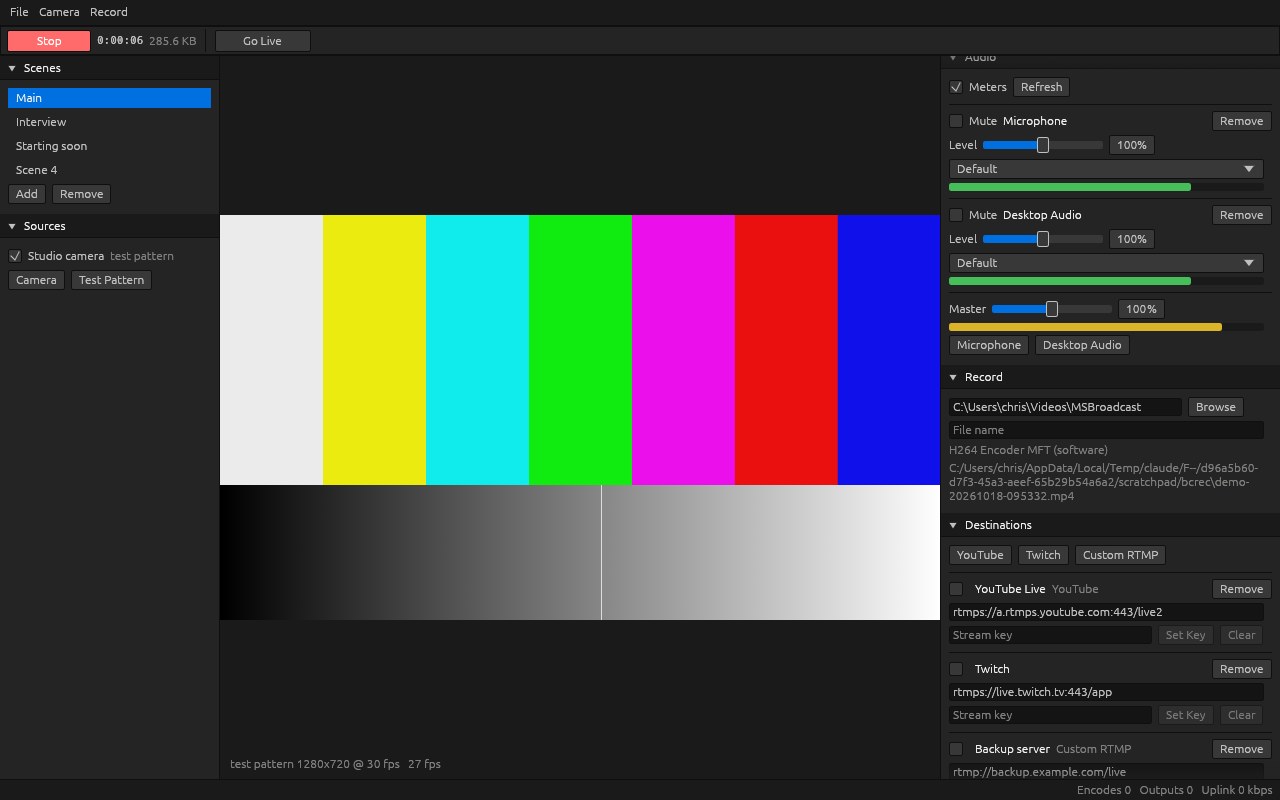Remove the YouTube Live destination
Image resolution: width=1280 pixels, height=800 pixels.
click(1242, 589)
